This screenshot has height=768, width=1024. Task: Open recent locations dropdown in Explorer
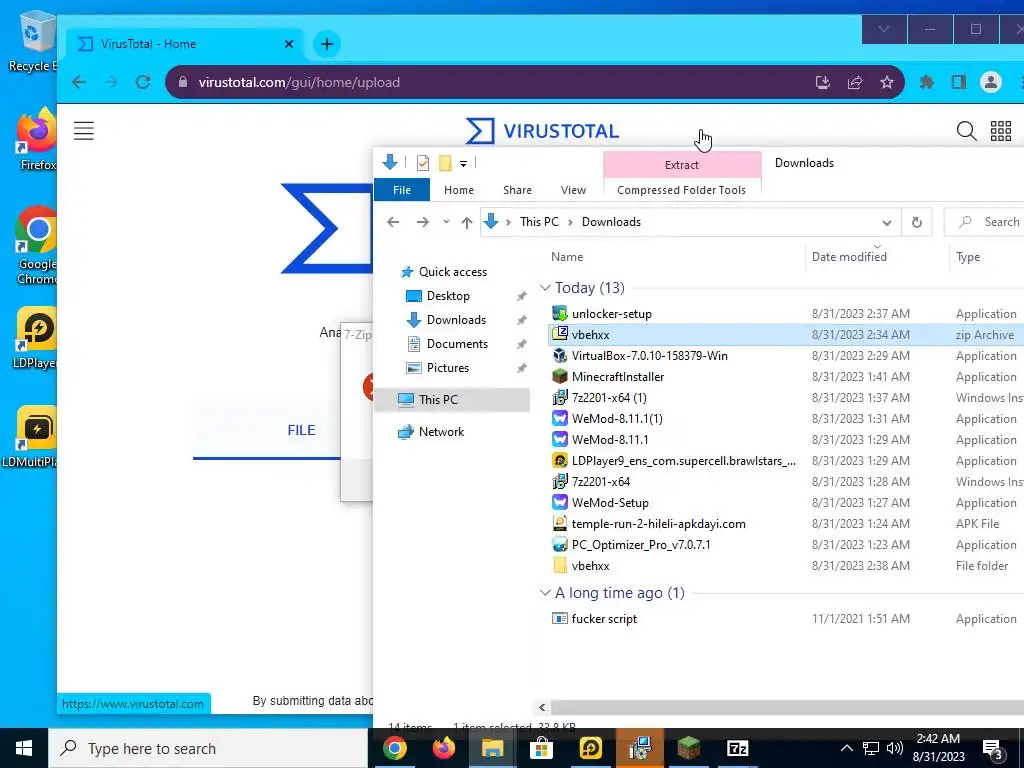coord(446,222)
